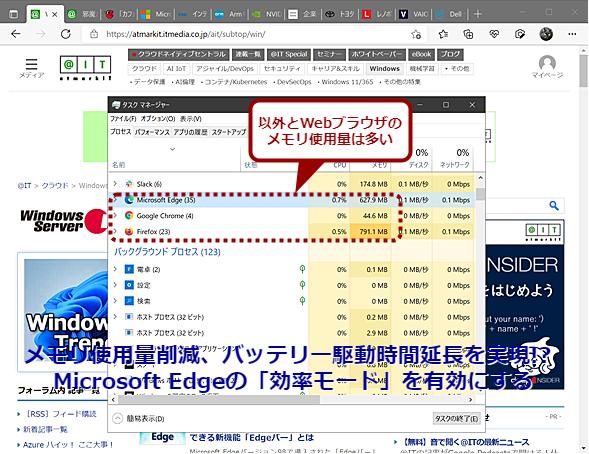Viewport: 589px width, 454px height.
Task: Click the バックグラウンド プロセス (123) heading
Action: coord(167,252)
